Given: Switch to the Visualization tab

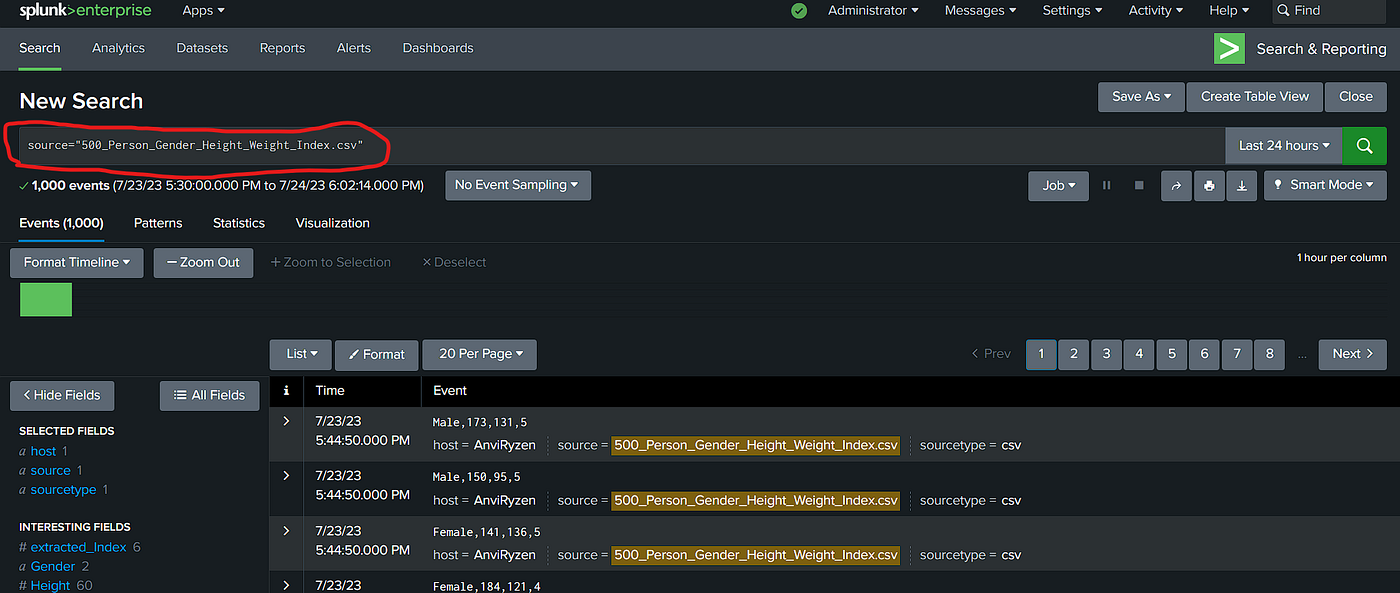Looking at the screenshot, I should click(x=333, y=223).
